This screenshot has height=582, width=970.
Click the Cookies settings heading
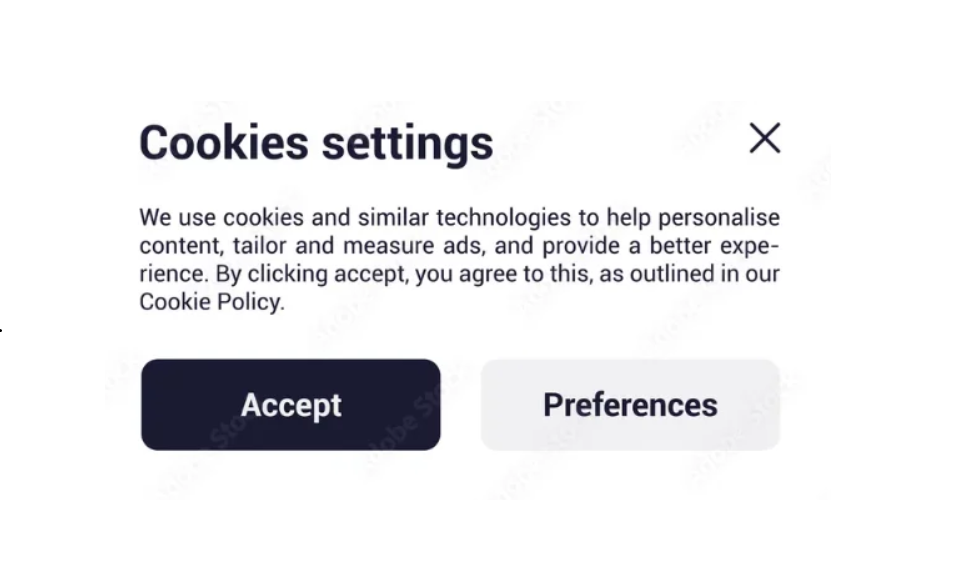click(x=316, y=143)
